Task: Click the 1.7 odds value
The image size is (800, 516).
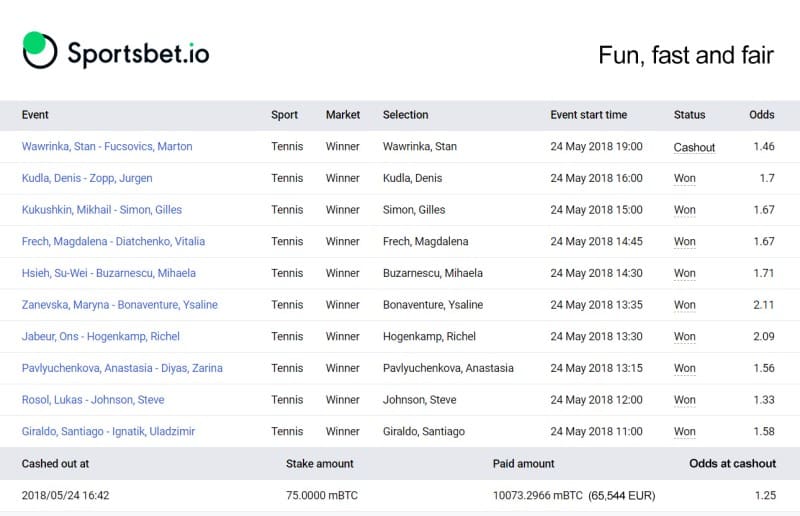Action: (767, 178)
